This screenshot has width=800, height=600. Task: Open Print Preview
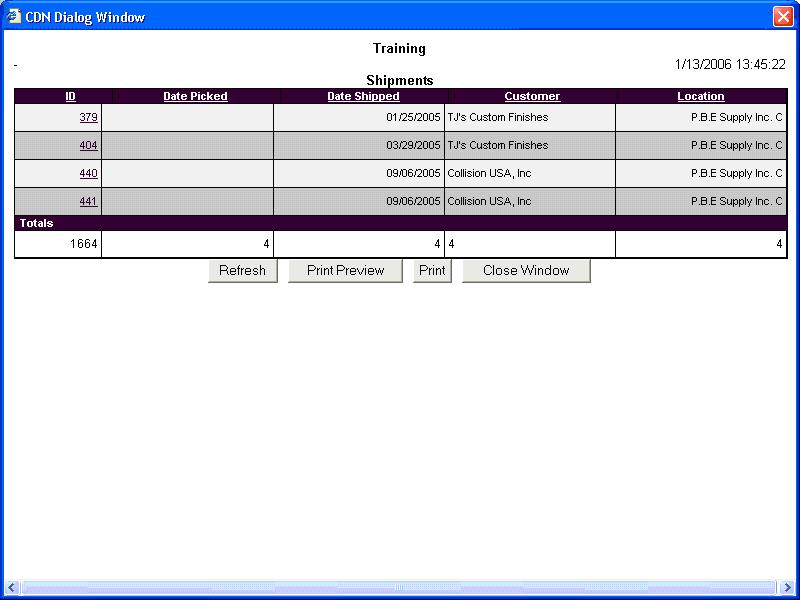click(345, 271)
